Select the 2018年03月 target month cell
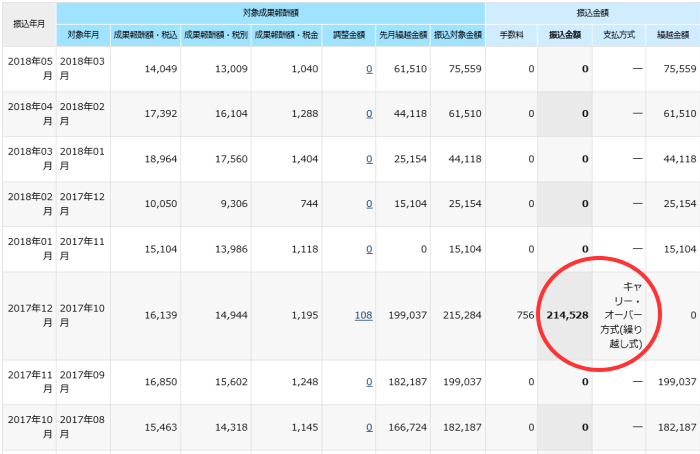The width and height of the screenshot is (700, 454). point(83,69)
